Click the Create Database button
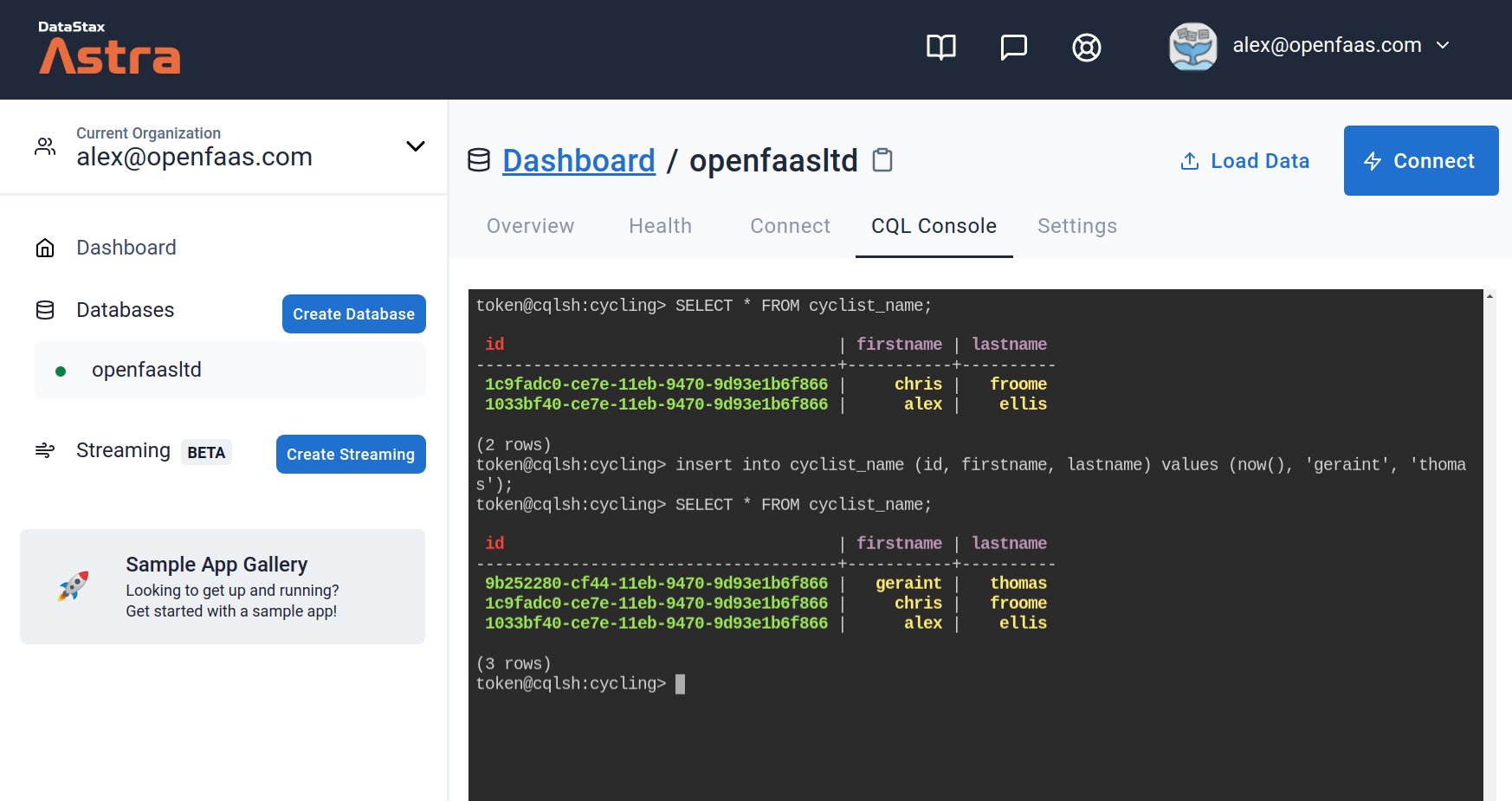This screenshot has width=1512, height=801. (x=353, y=313)
